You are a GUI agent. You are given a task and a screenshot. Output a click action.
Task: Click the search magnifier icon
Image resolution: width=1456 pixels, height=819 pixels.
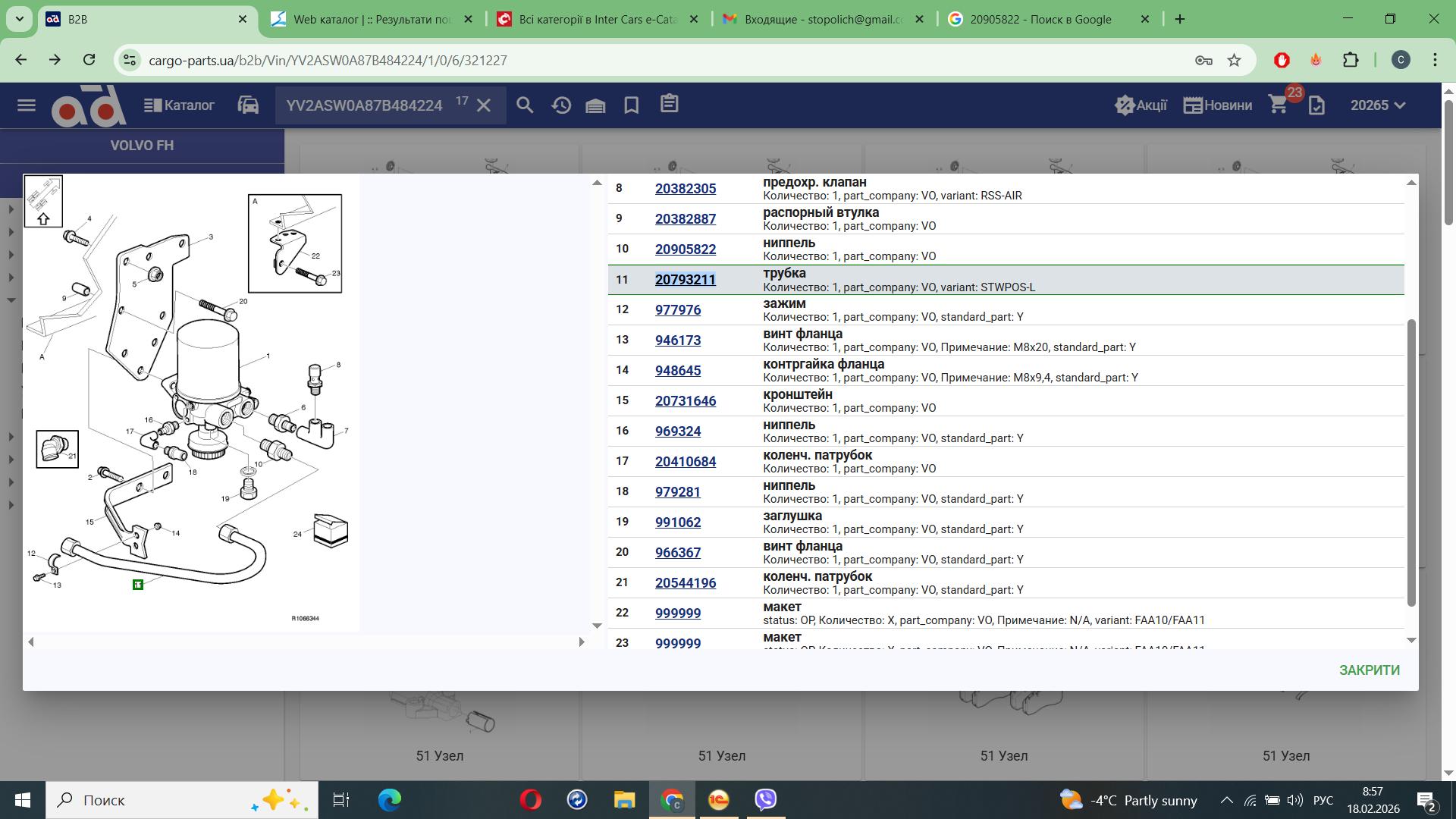click(525, 105)
